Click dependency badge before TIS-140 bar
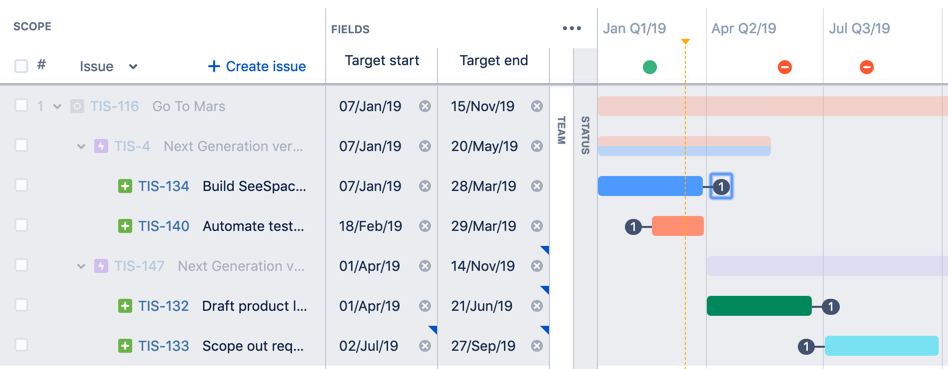This screenshot has width=948, height=369. (633, 227)
